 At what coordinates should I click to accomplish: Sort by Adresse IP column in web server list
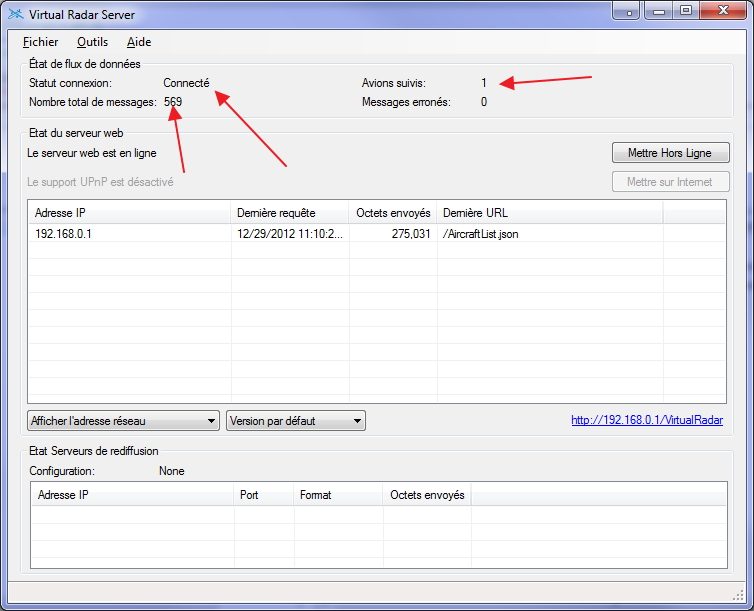(129, 213)
